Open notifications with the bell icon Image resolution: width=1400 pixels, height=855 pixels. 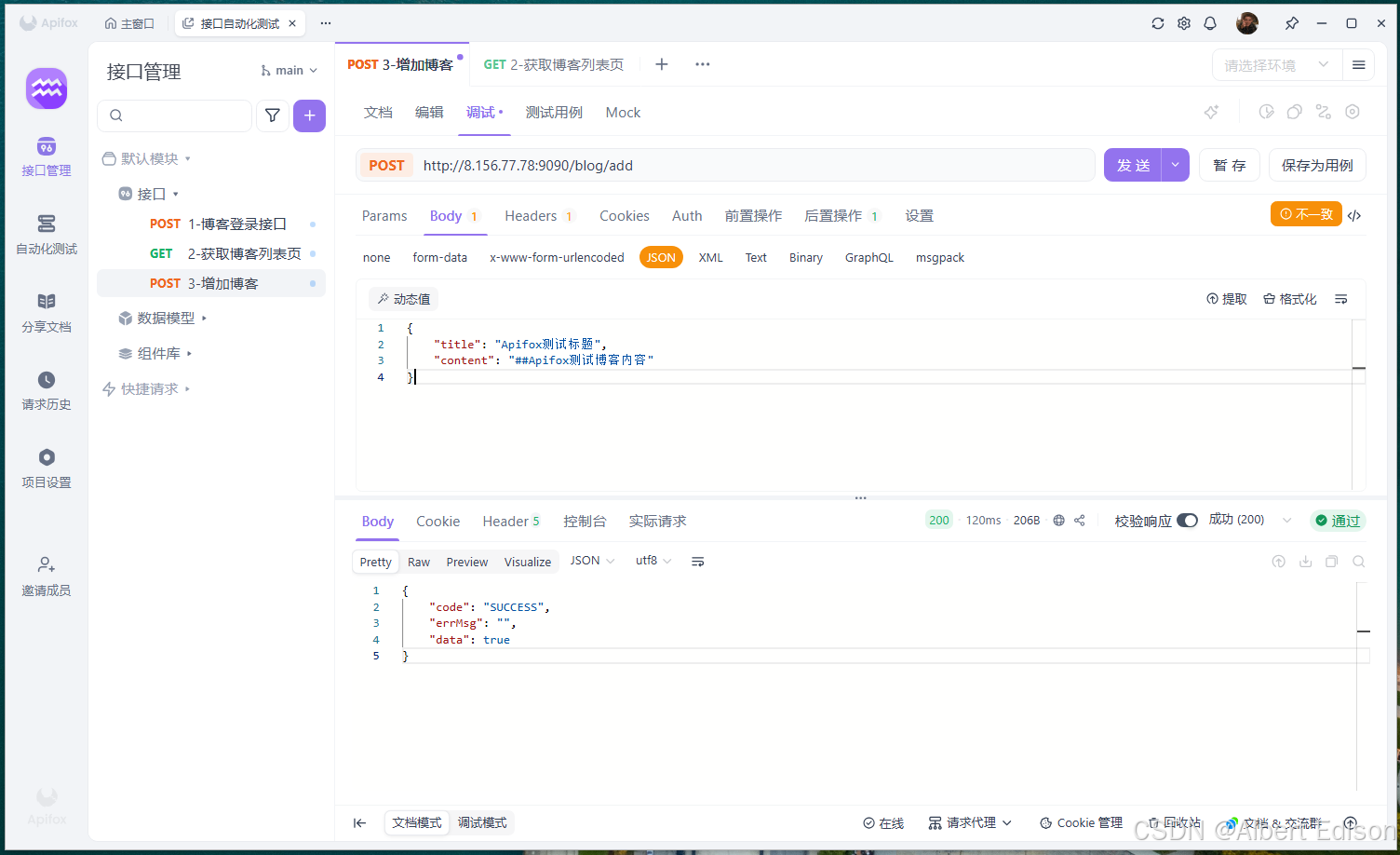[x=1210, y=23]
